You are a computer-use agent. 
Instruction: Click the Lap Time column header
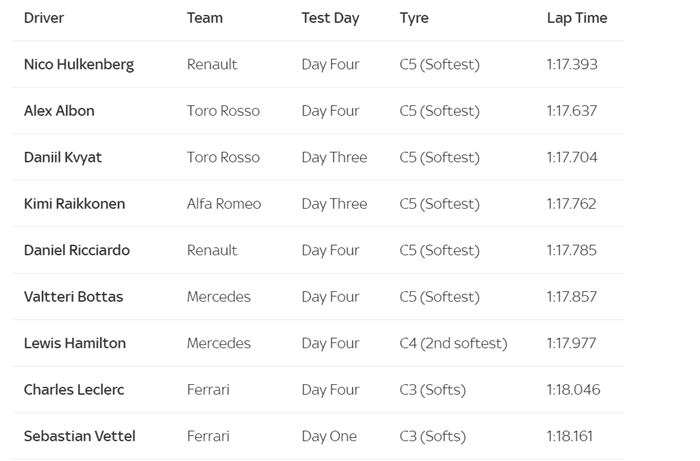[577, 18]
